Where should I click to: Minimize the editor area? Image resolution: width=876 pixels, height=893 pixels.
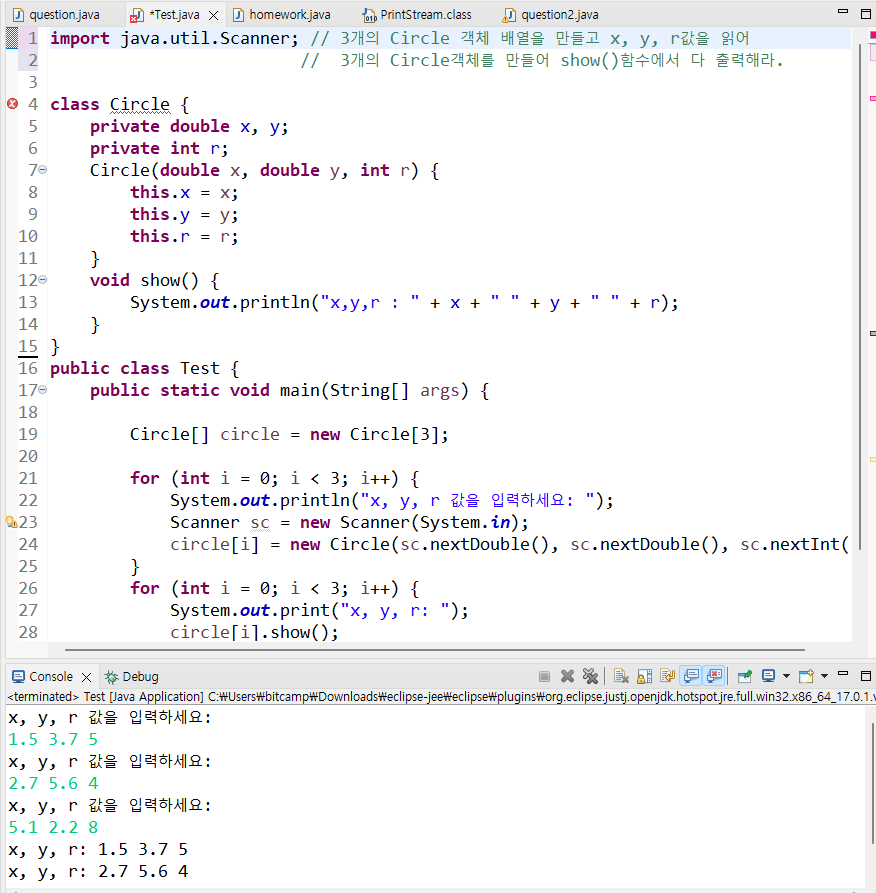click(x=843, y=11)
